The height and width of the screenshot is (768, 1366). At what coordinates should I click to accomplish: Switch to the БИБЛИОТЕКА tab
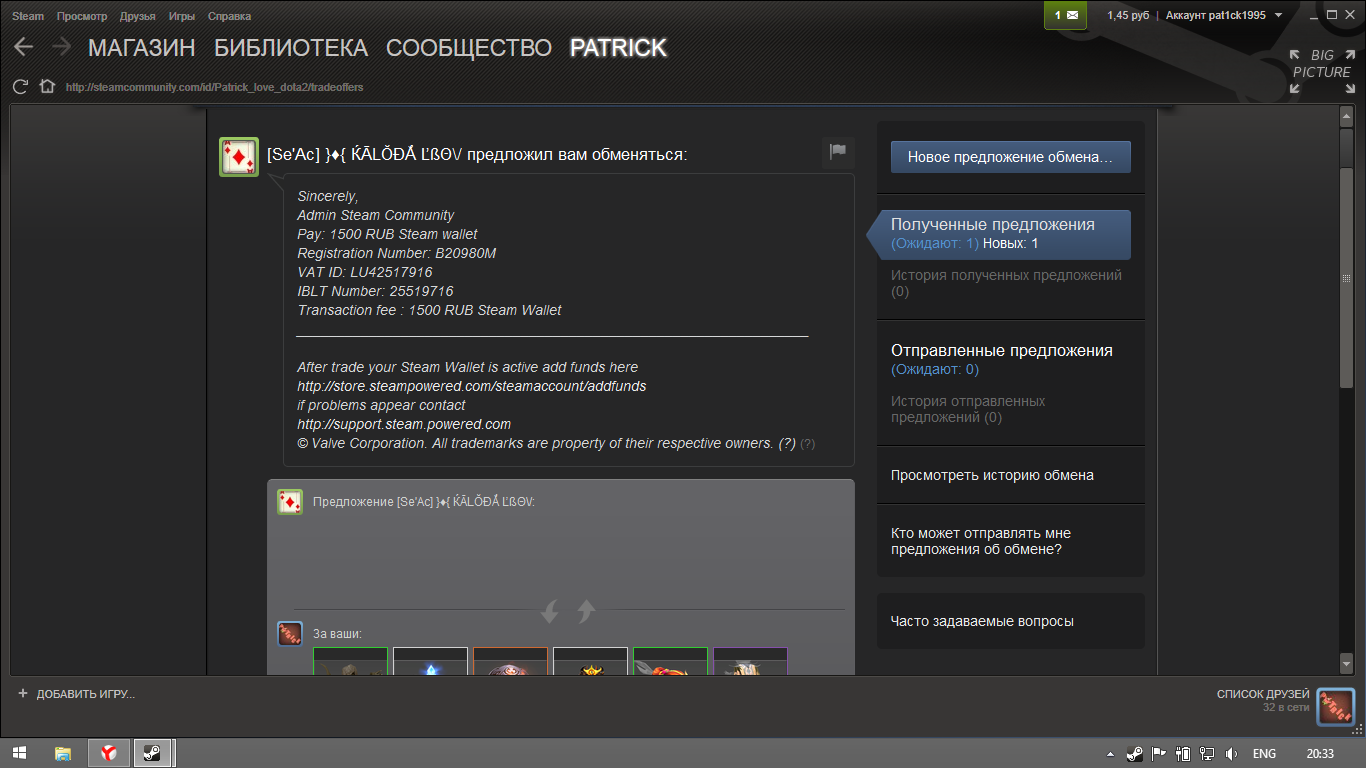(291, 48)
